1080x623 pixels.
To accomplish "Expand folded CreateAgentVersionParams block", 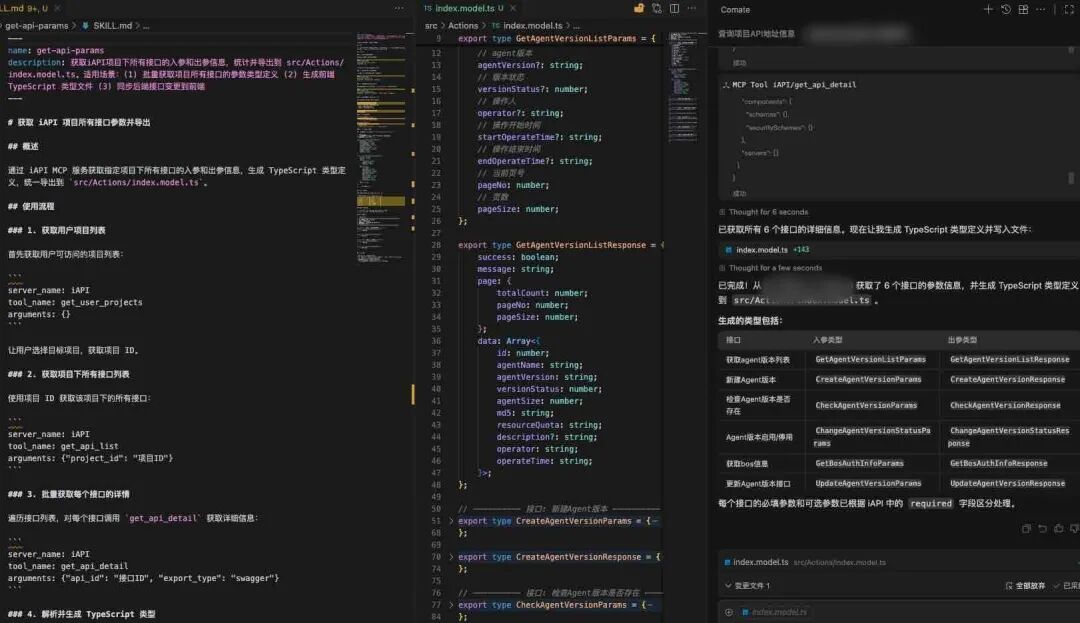I will [x=451, y=521].
